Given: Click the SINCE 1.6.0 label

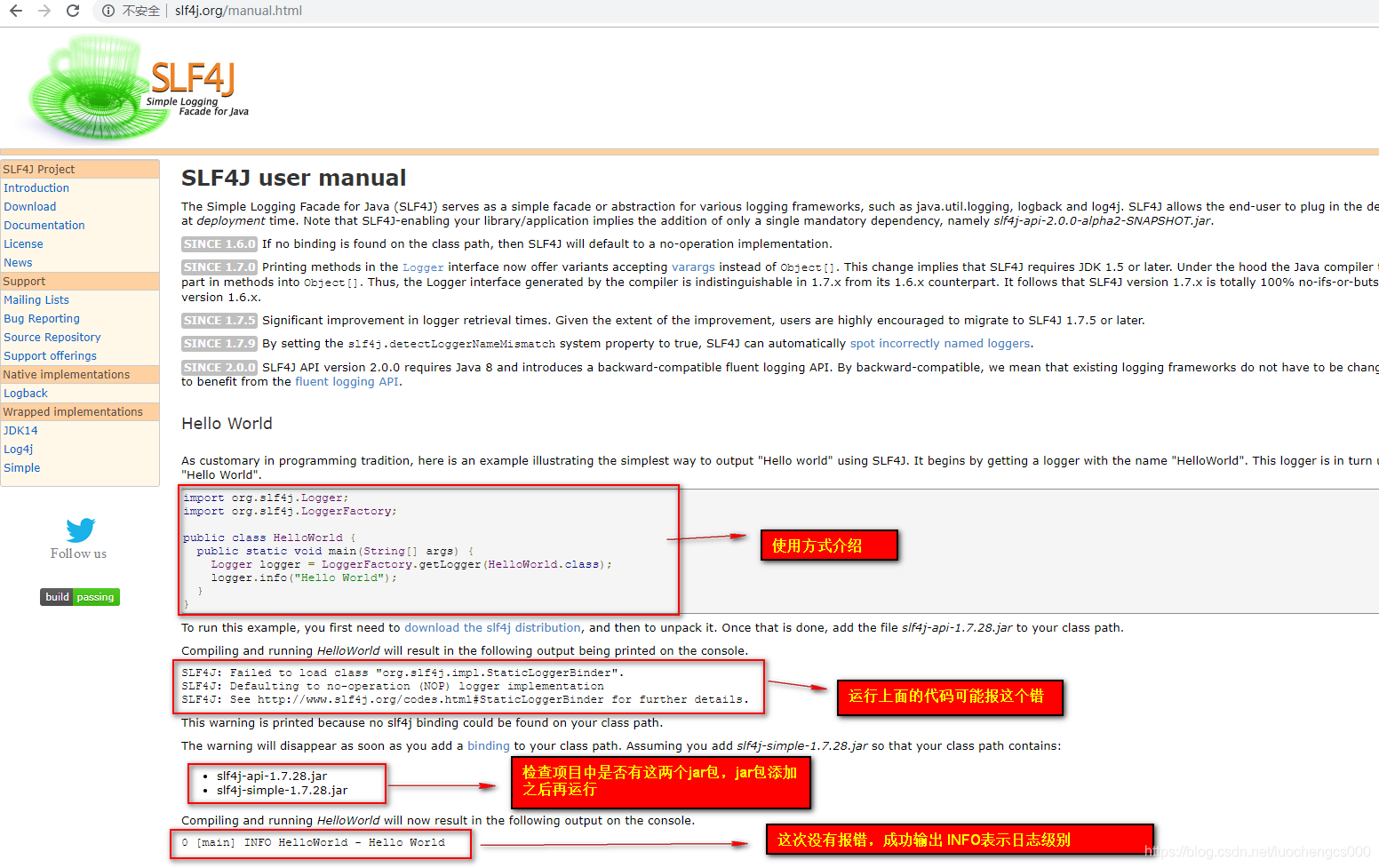Looking at the screenshot, I should (219, 243).
